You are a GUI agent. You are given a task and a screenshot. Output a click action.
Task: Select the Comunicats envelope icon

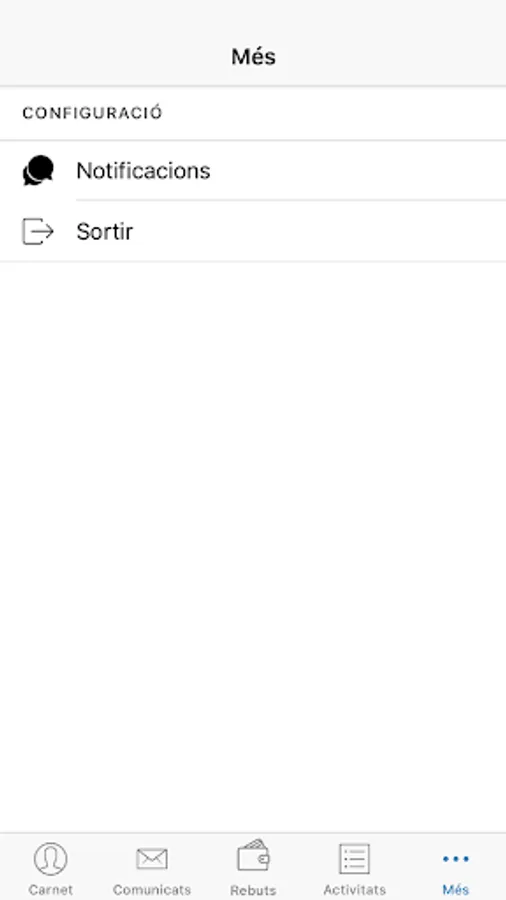pos(152,859)
